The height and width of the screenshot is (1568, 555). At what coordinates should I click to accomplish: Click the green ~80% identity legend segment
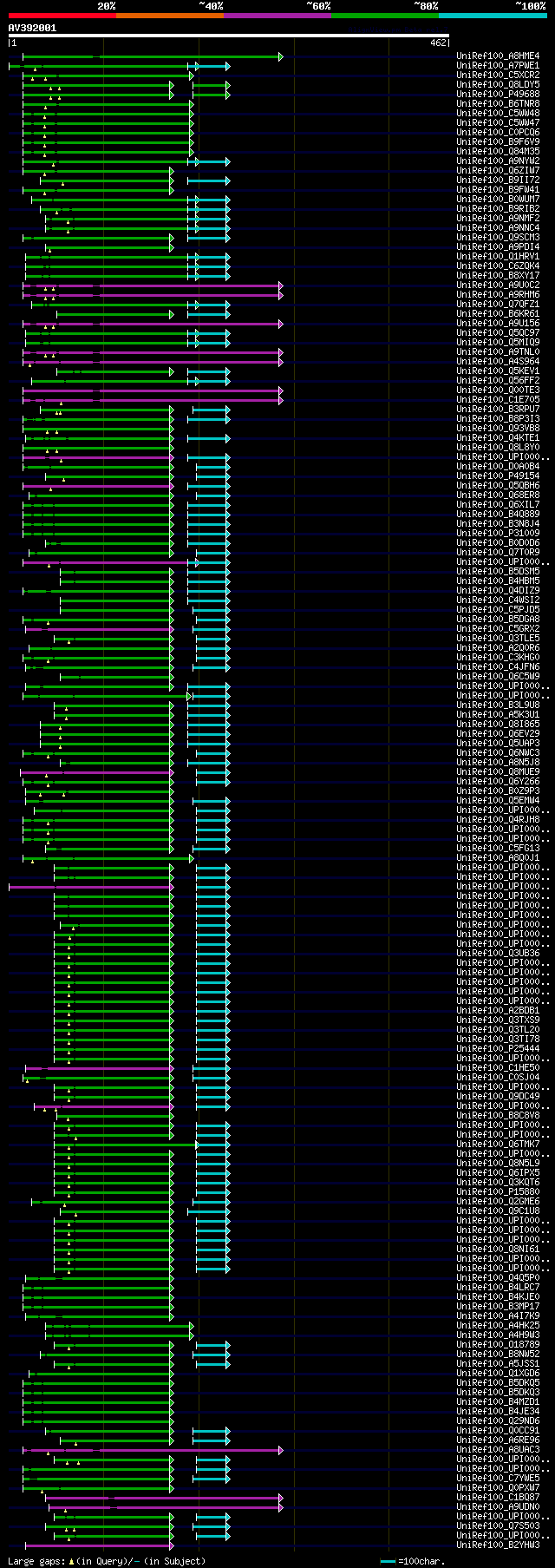coord(385,16)
